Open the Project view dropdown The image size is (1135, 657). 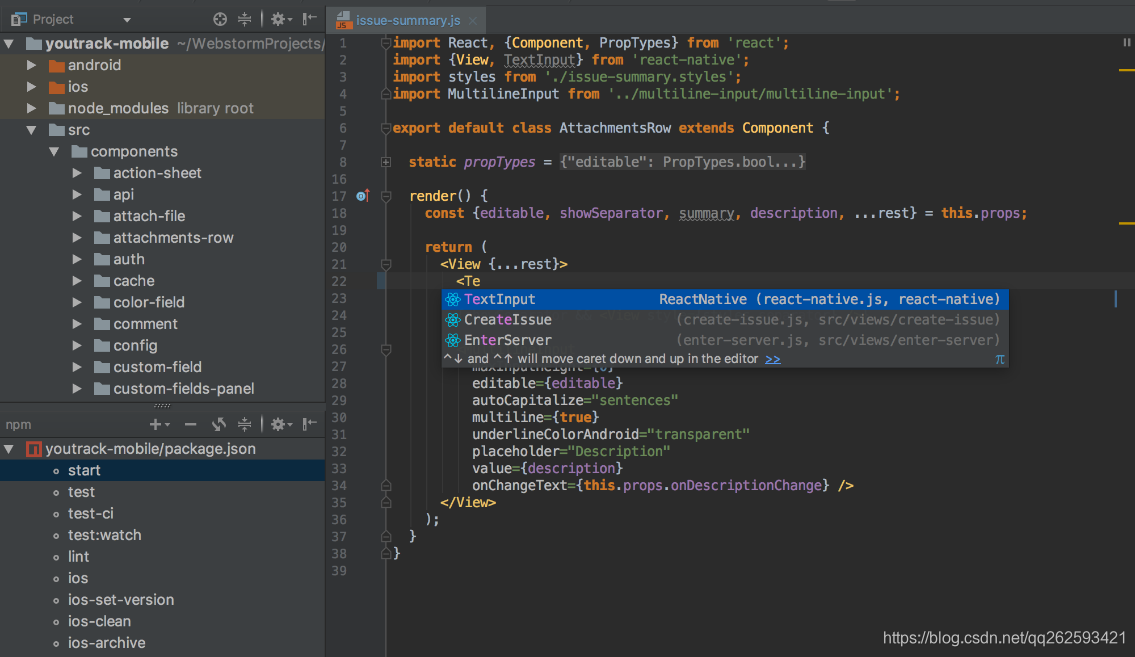pos(127,20)
